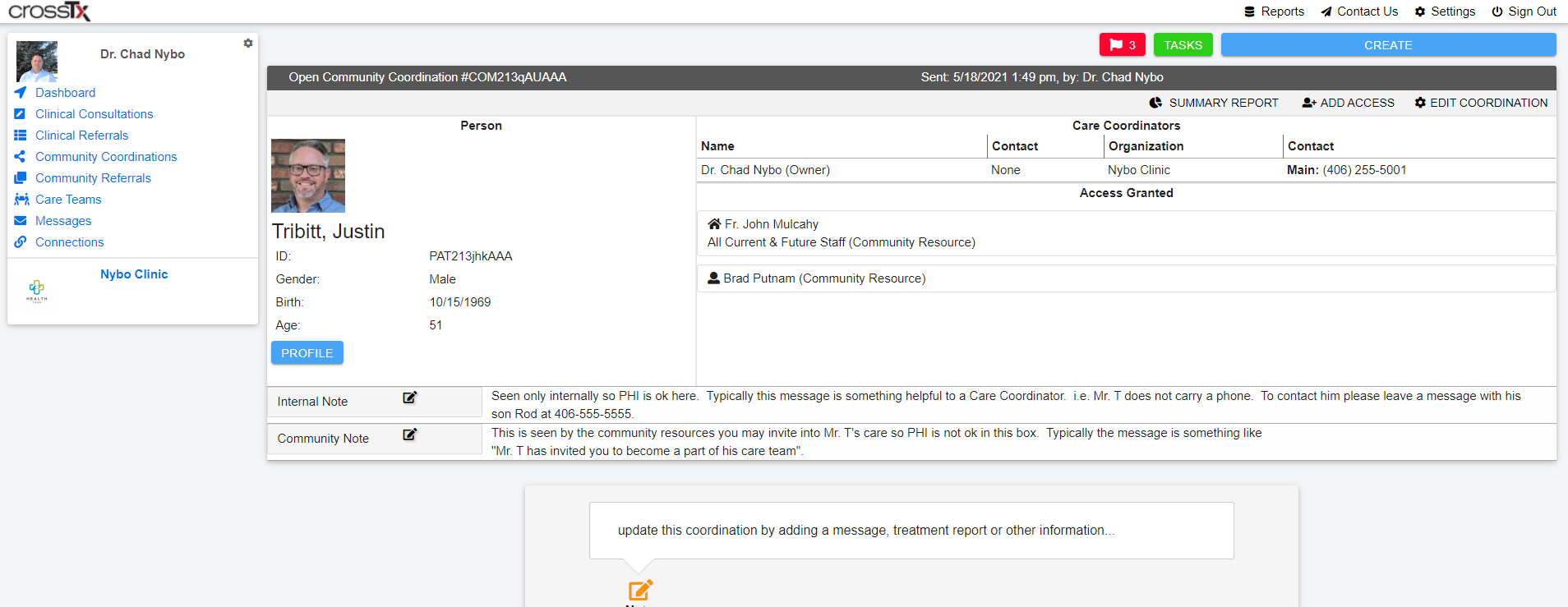Screen dimensions: 1568x607
Task: Open Care Teams in sidebar
Action: [x=68, y=200]
